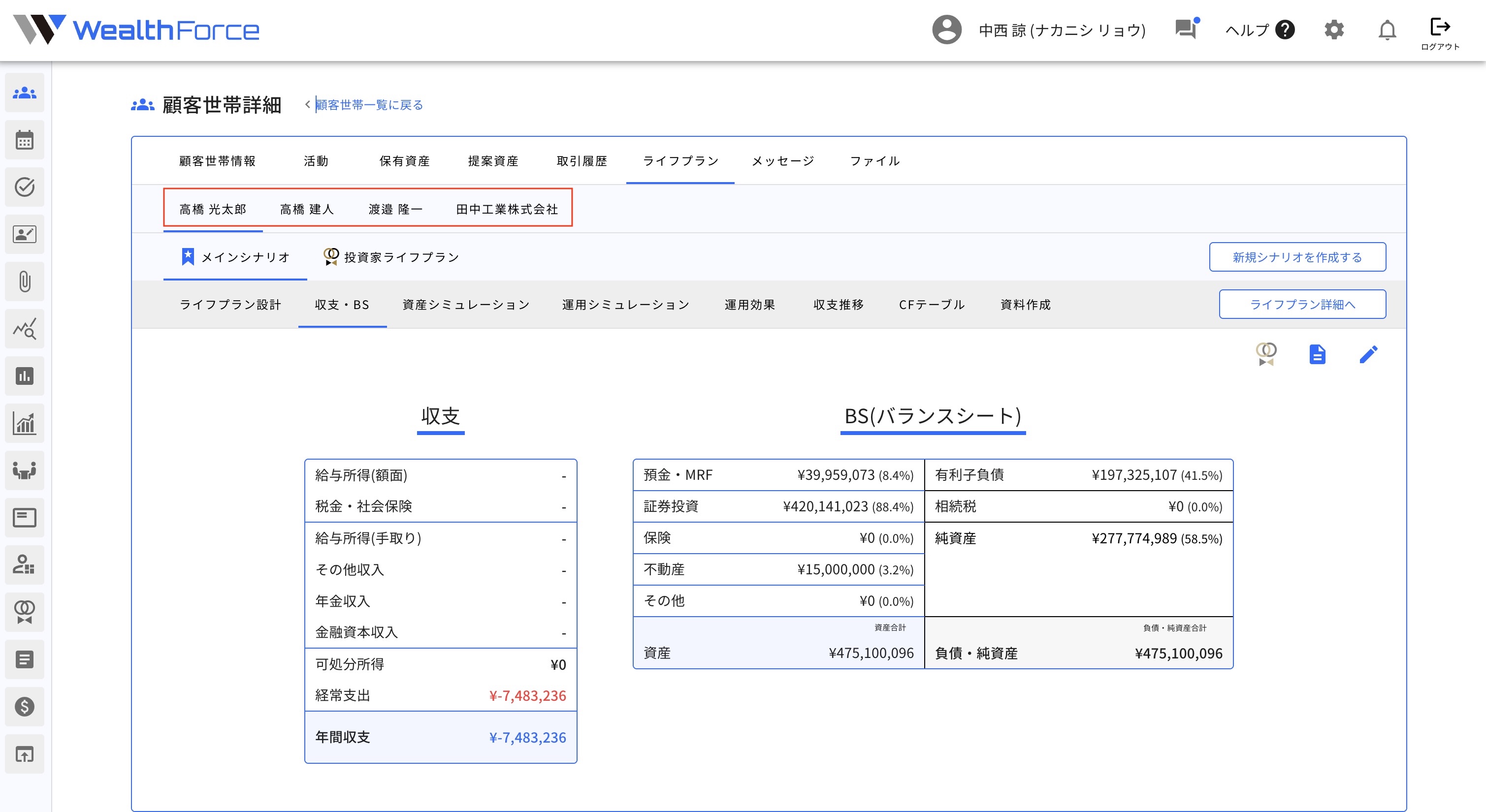Click the help question mark icon

point(1285,30)
